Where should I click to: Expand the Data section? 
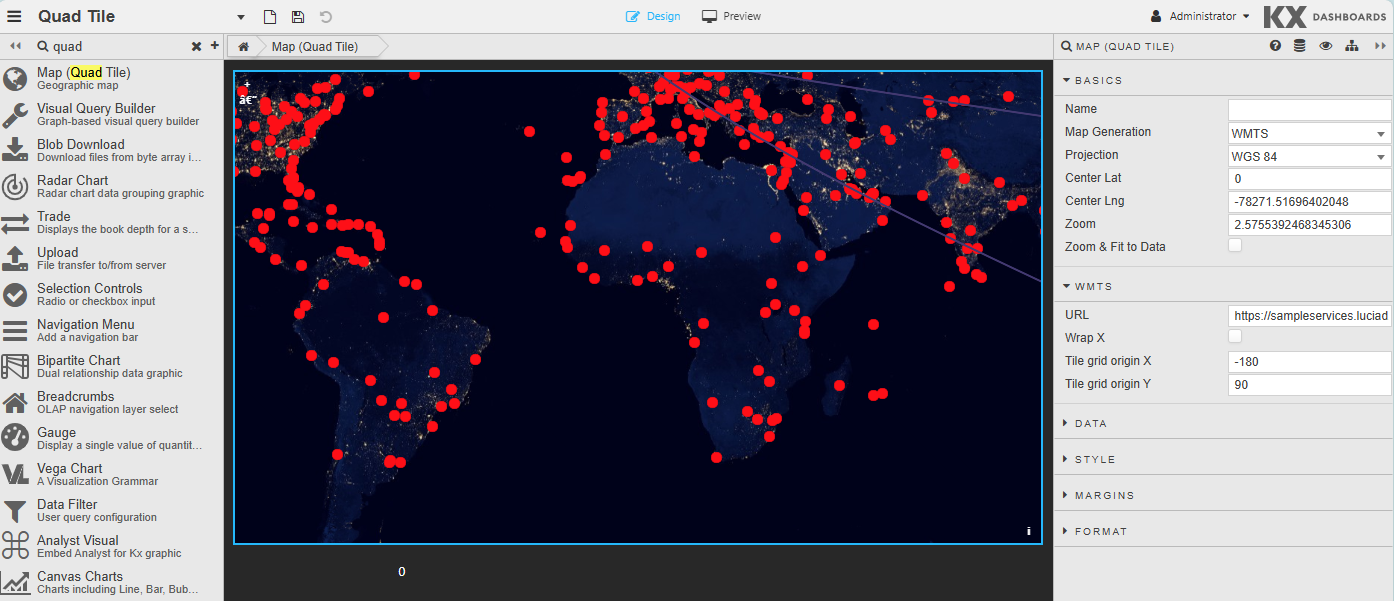(1090, 423)
